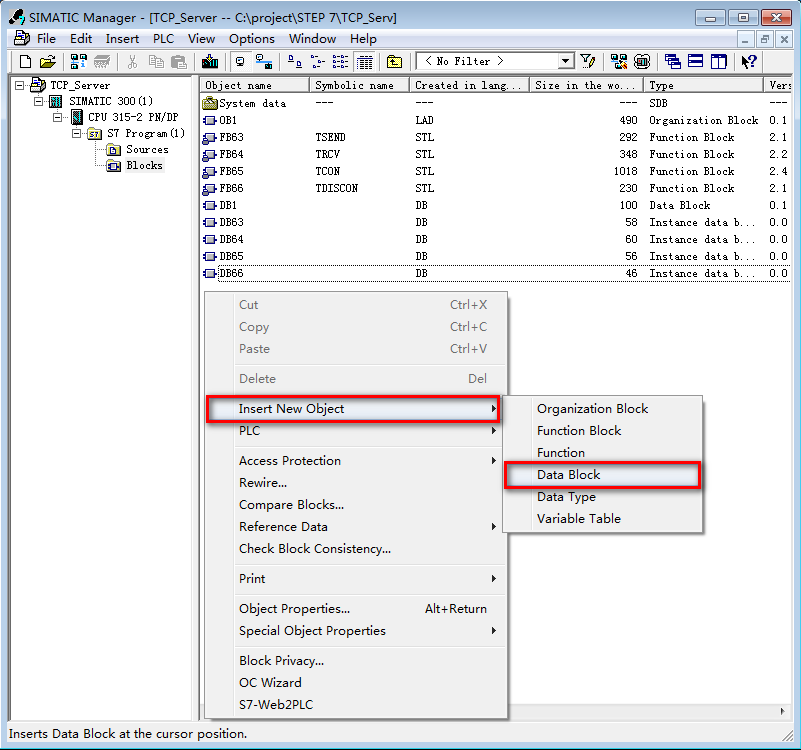Choose Data Block from submenu
The image size is (801, 750).
(x=602, y=475)
